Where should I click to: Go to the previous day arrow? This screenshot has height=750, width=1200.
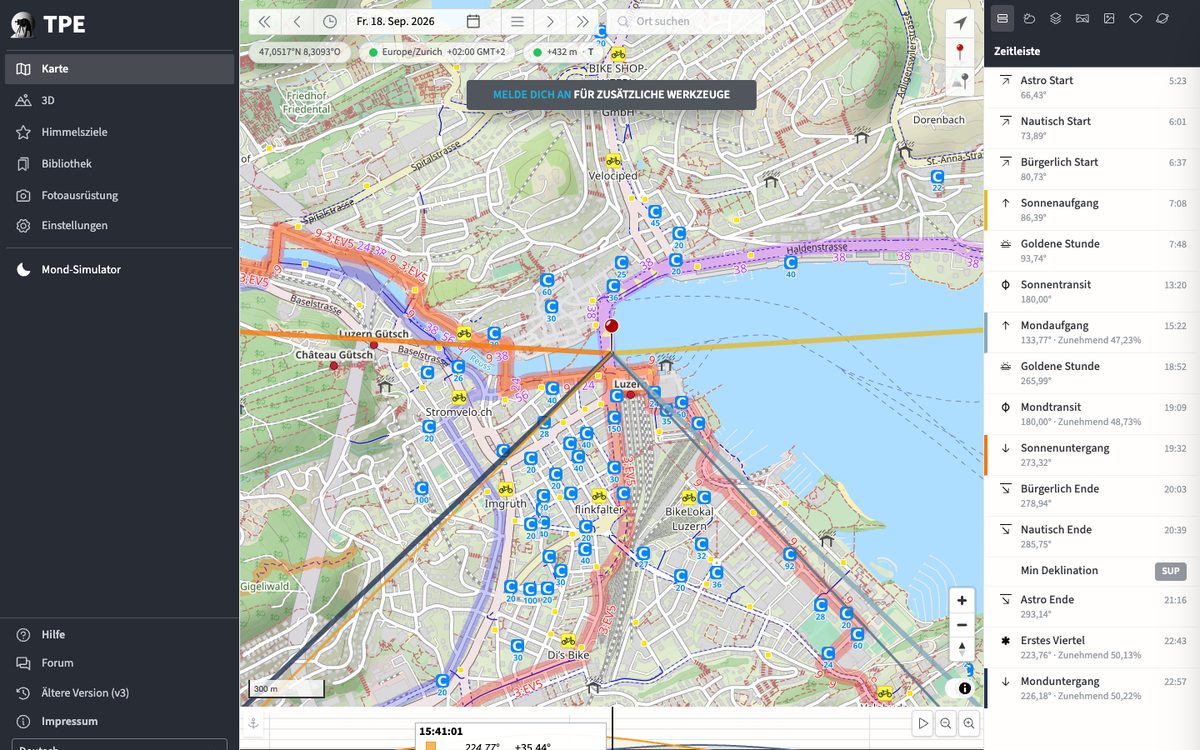297,21
